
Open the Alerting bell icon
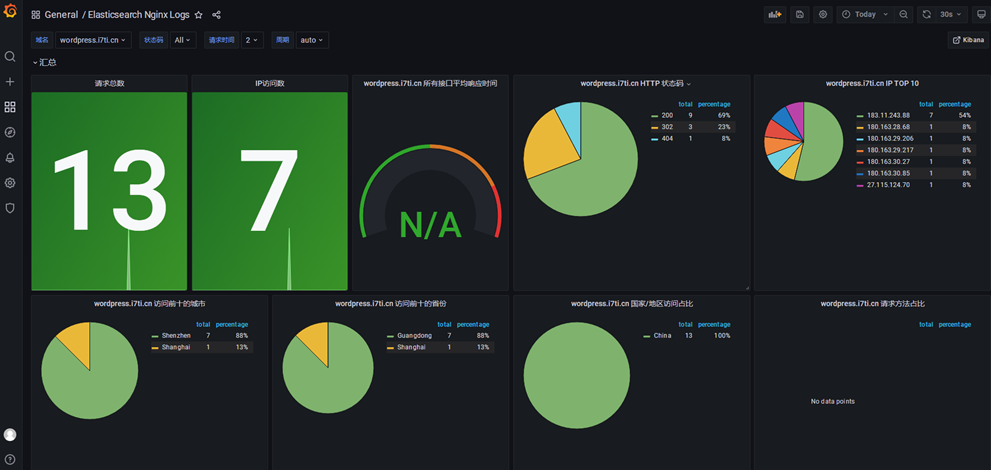point(10,157)
